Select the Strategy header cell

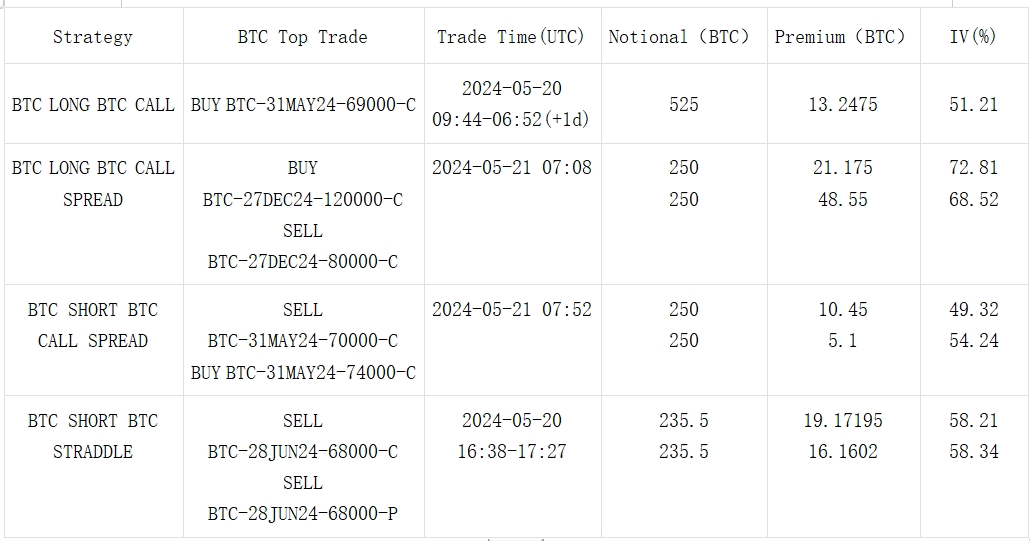(x=93, y=36)
